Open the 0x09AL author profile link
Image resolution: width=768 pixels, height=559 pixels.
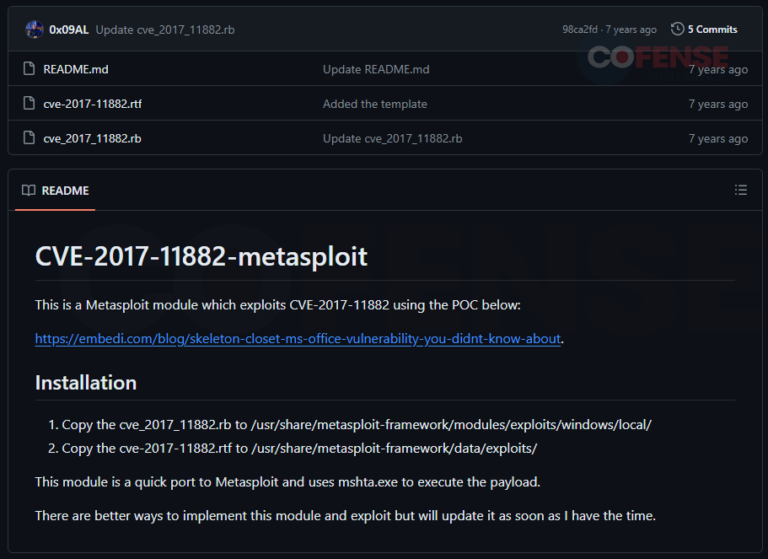[68, 30]
